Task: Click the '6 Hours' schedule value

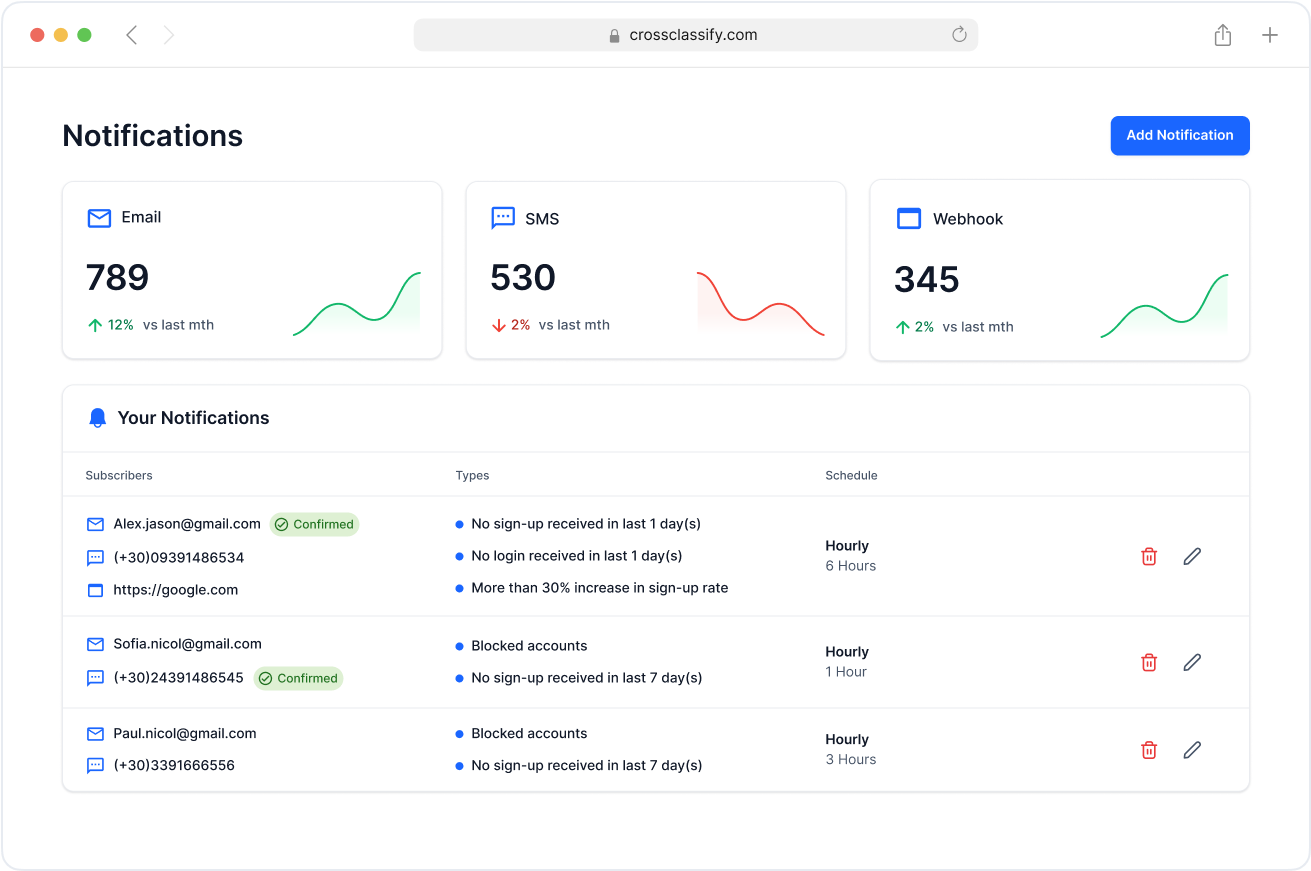Action: click(x=851, y=566)
